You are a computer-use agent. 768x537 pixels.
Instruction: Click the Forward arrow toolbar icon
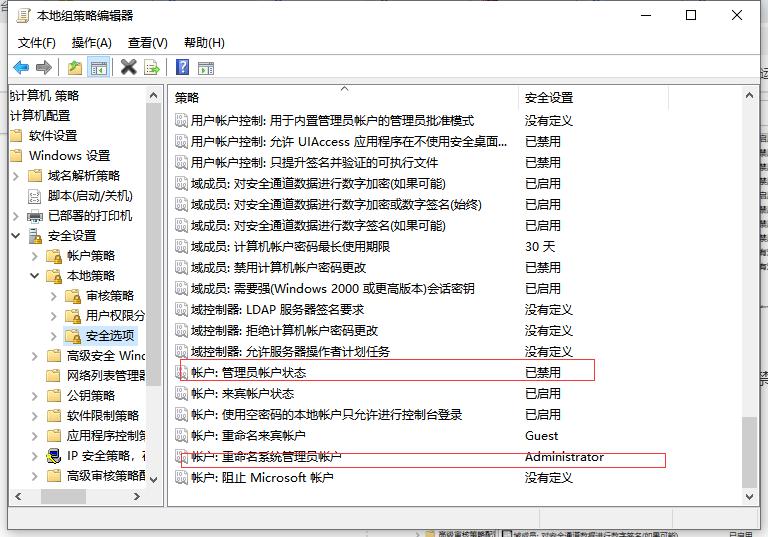[44, 67]
